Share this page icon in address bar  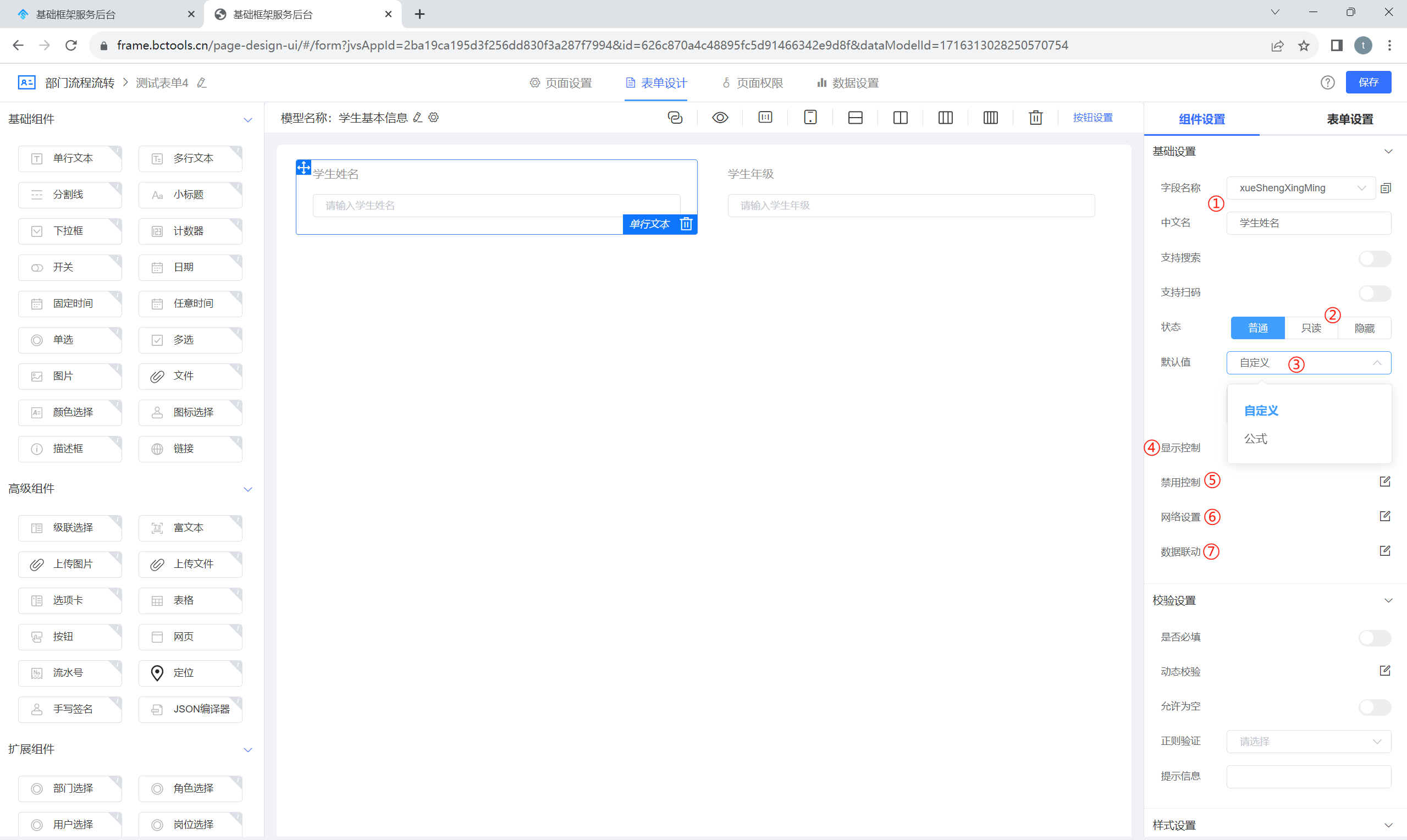pos(1277,45)
